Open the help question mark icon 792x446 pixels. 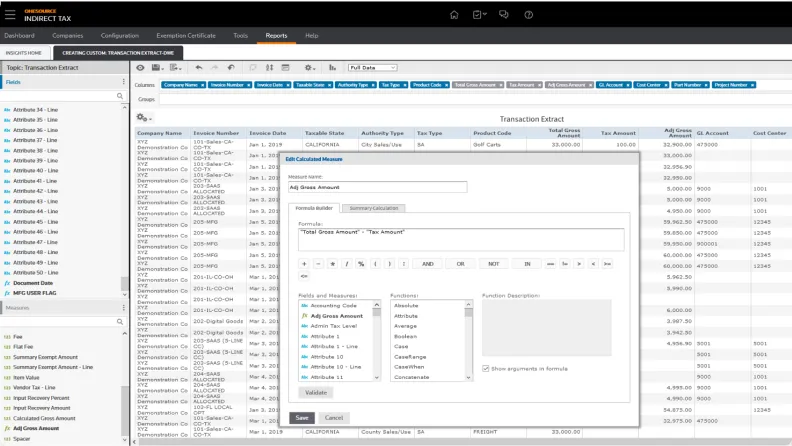click(x=527, y=15)
